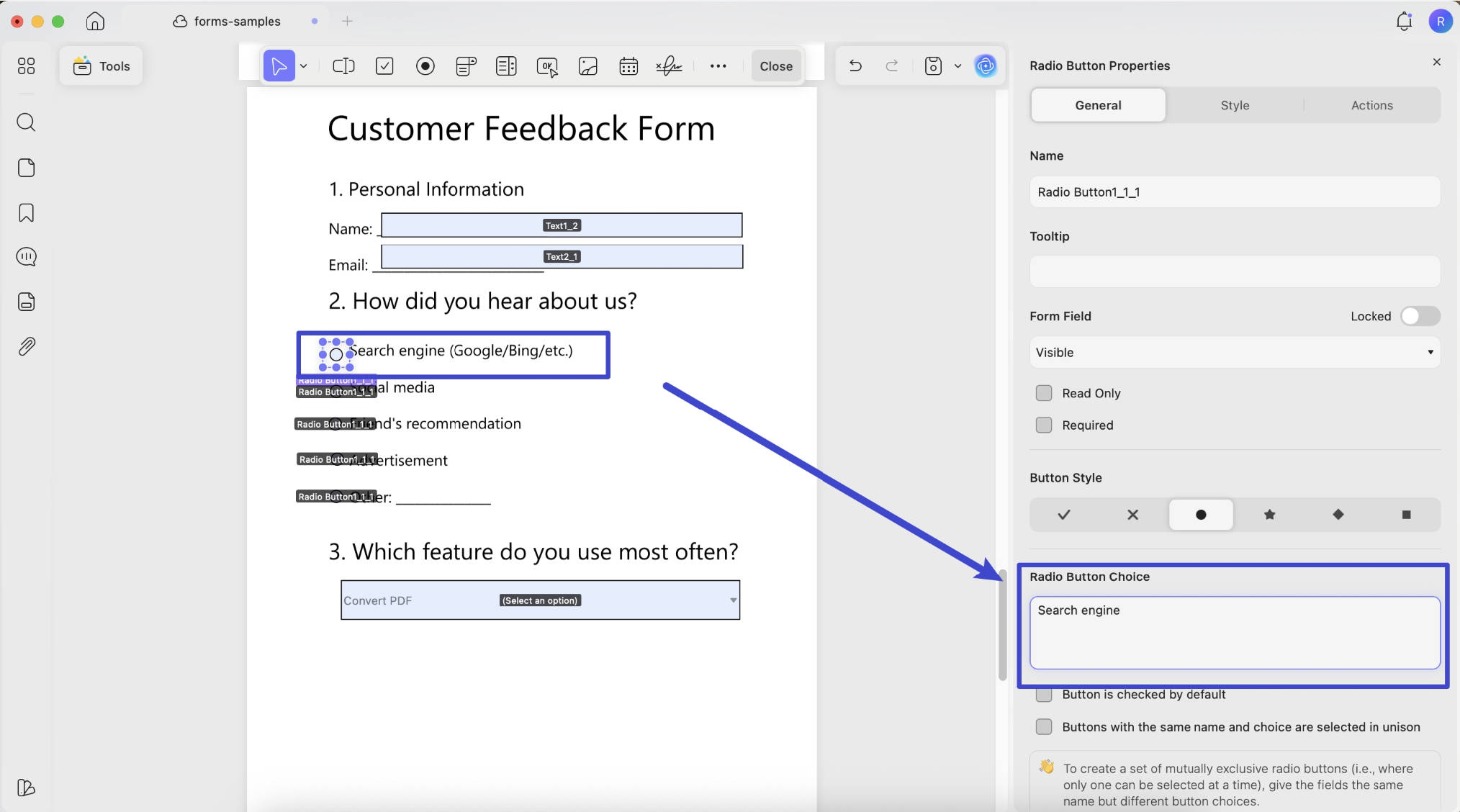Enable buttons selected in unison checkbox

(x=1044, y=727)
